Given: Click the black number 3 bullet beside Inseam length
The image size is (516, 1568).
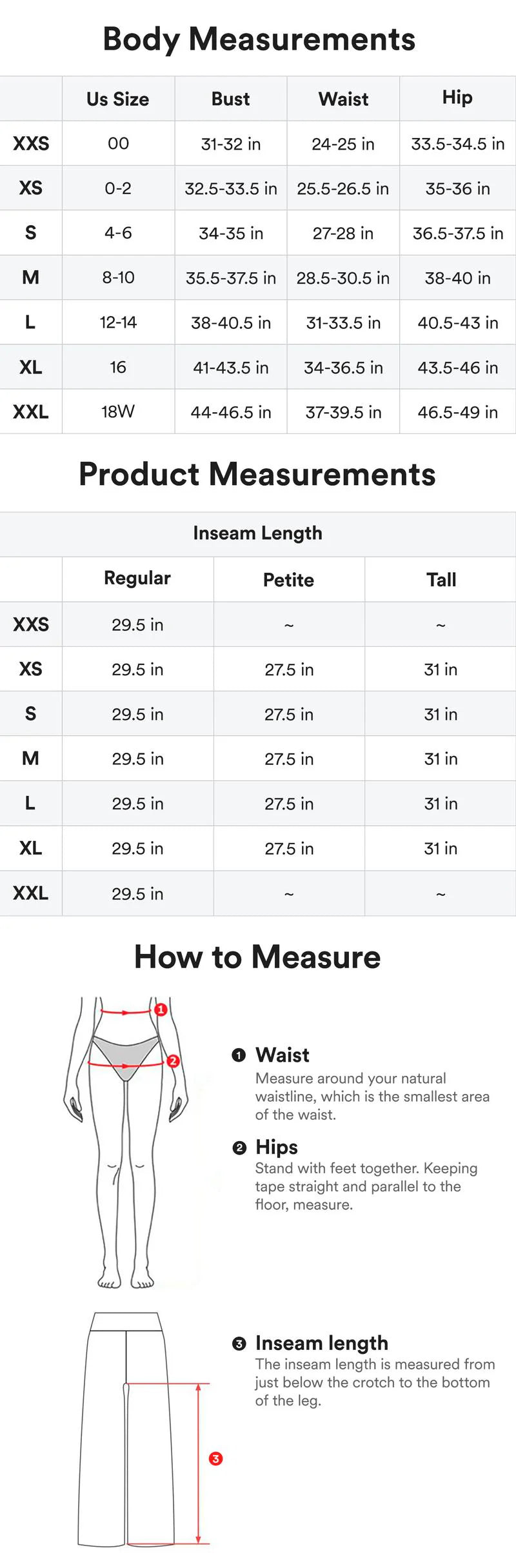Looking at the screenshot, I should click(239, 1344).
